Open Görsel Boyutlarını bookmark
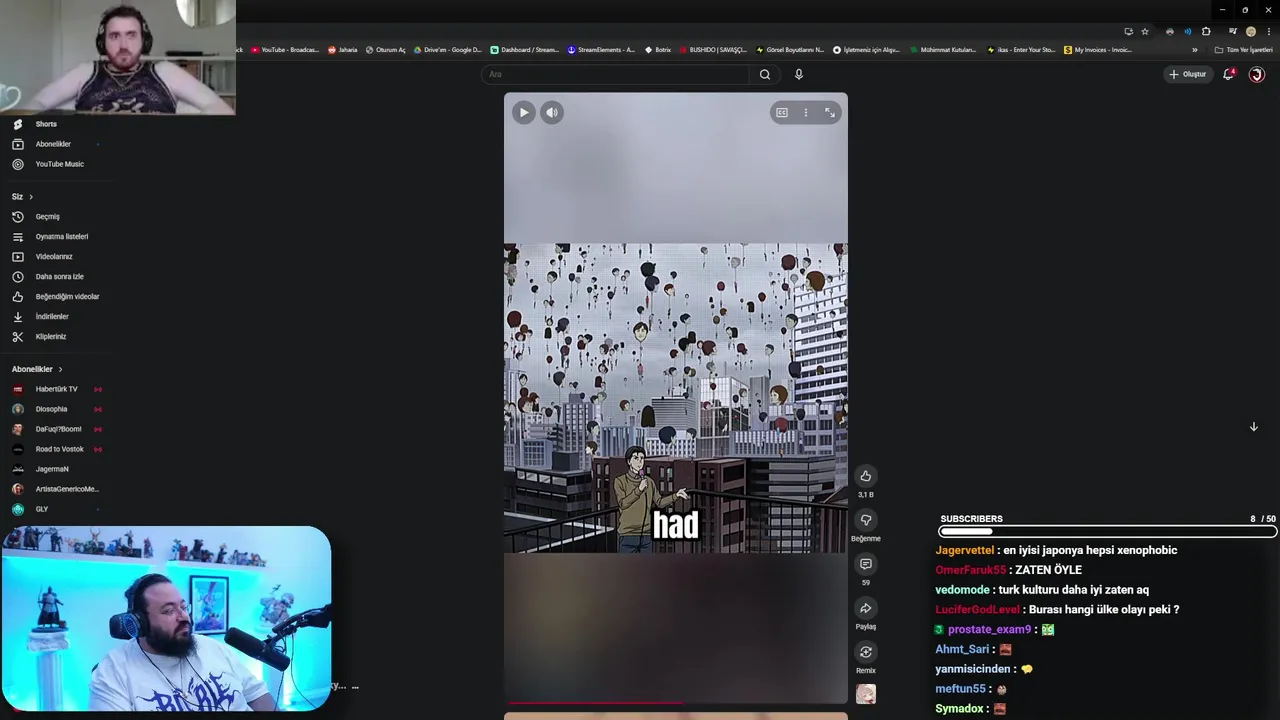This screenshot has height=720, width=1280. point(790,50)
